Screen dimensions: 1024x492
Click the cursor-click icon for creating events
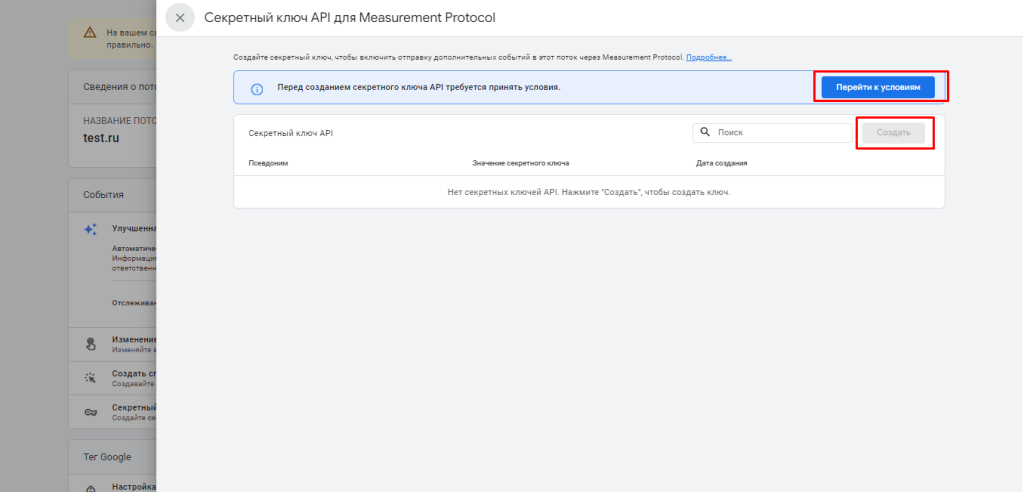coord(90,378)
